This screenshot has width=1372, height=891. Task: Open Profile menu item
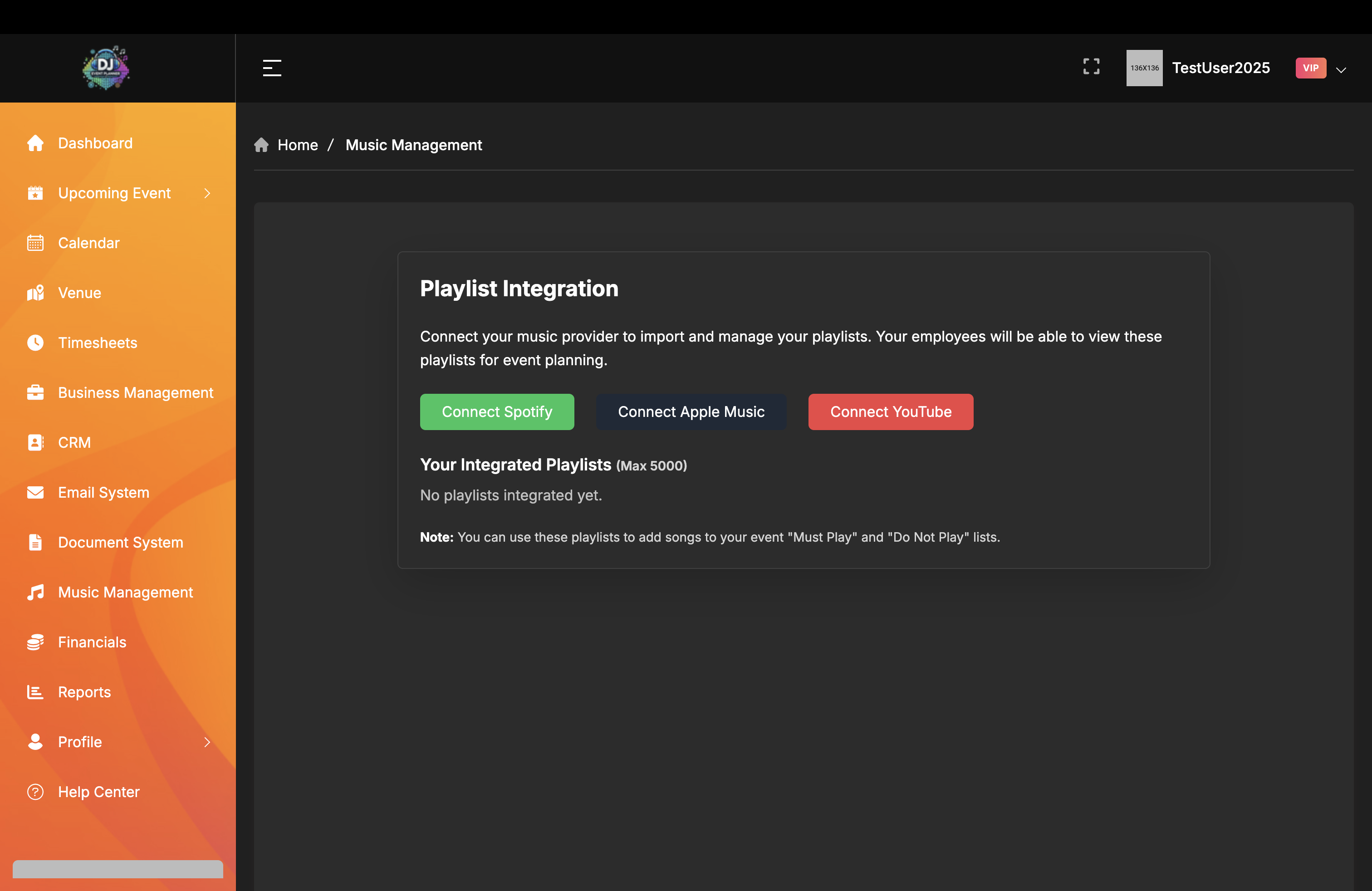coord(79,742)
